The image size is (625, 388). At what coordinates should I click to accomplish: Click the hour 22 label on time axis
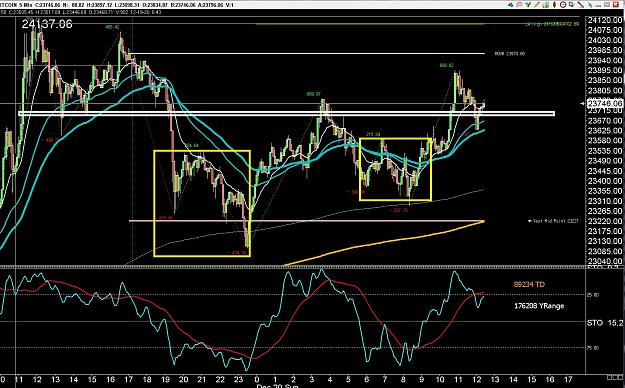pyautogui.click(x=220, y=379)
